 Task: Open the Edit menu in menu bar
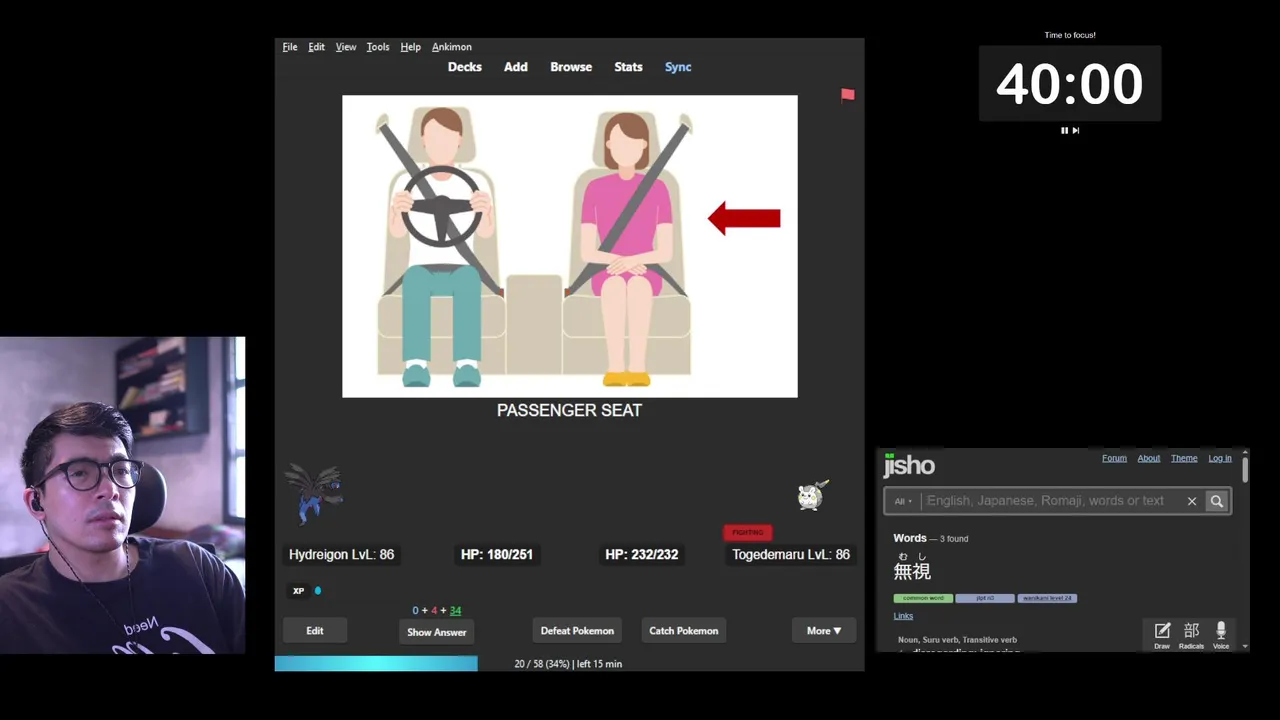(x=316, y=47)
